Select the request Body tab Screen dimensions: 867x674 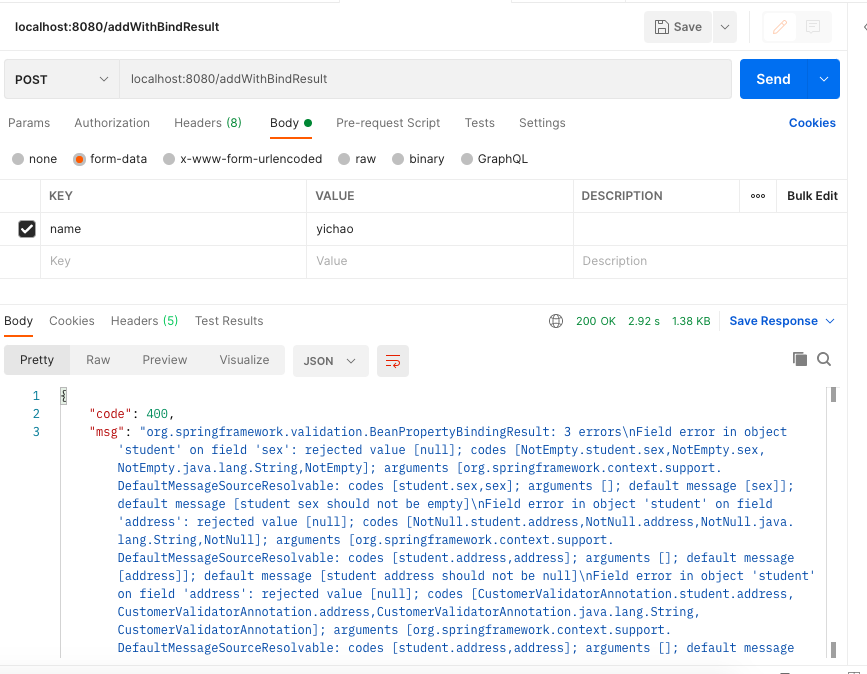(291, 123)
